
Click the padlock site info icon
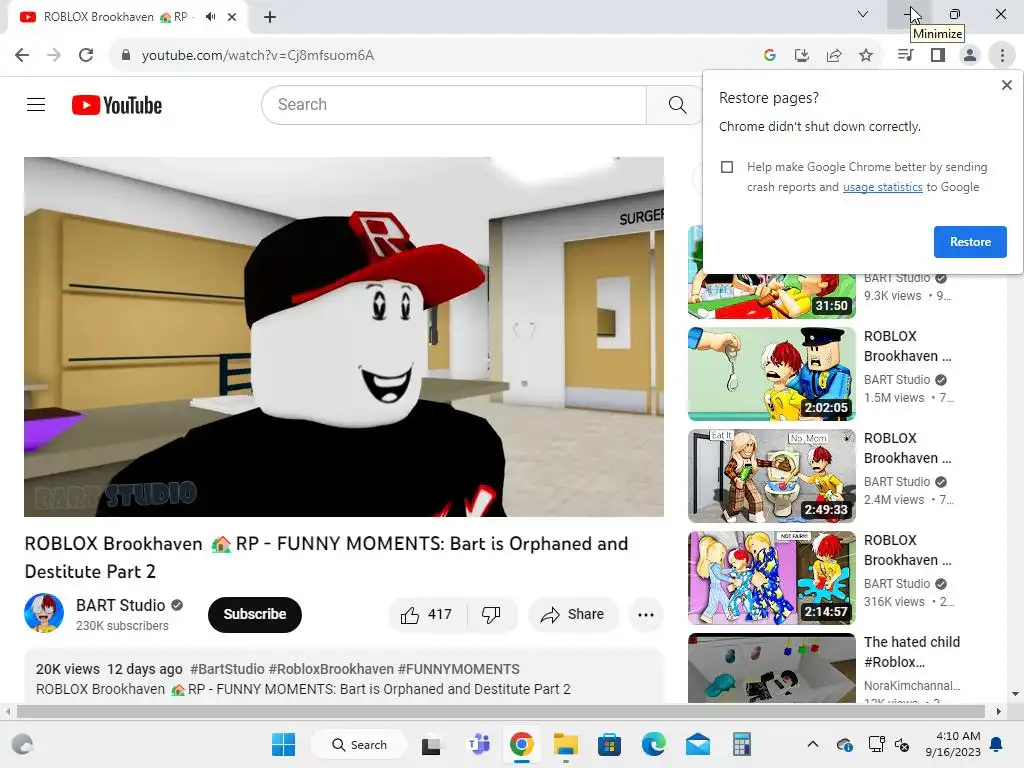point(126,56)
